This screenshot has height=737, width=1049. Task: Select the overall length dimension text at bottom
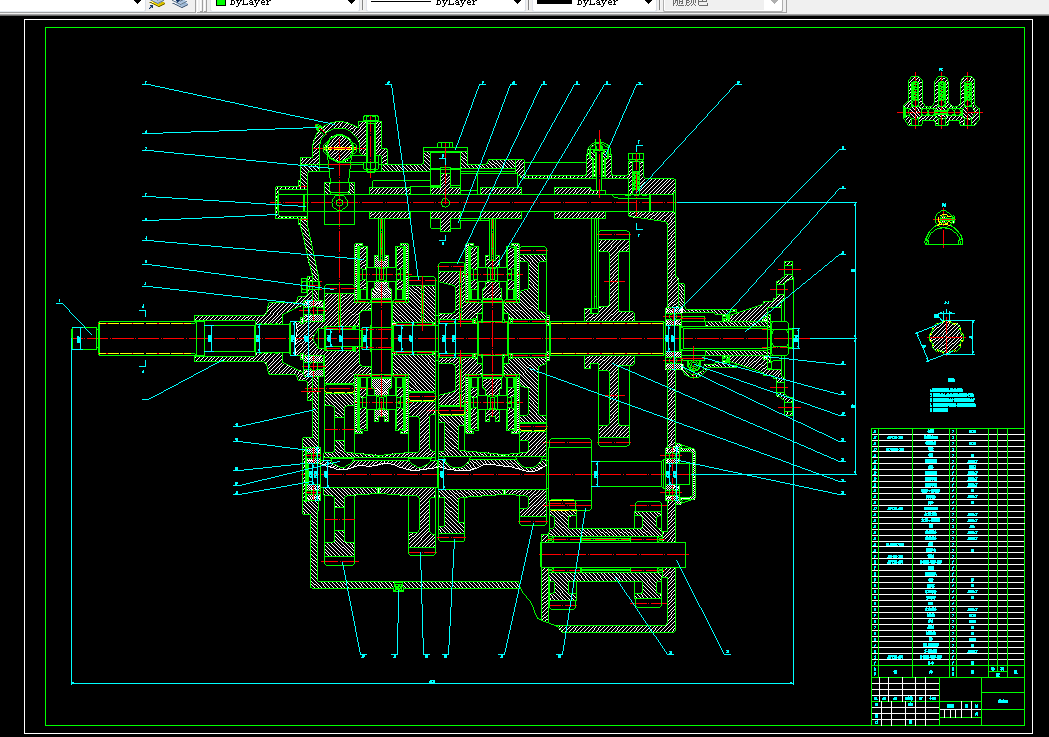[x=432, y=681]
